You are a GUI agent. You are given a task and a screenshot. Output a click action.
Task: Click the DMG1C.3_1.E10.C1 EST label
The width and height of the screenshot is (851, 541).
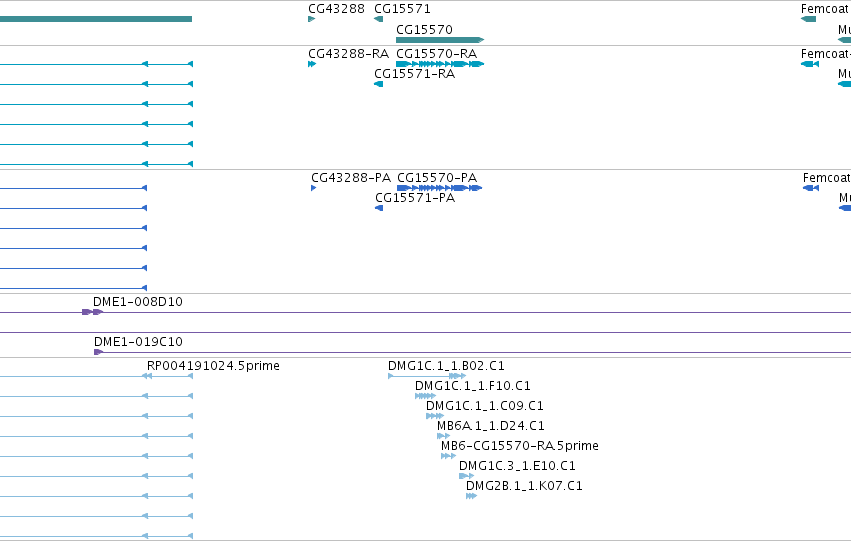[517, 466]
